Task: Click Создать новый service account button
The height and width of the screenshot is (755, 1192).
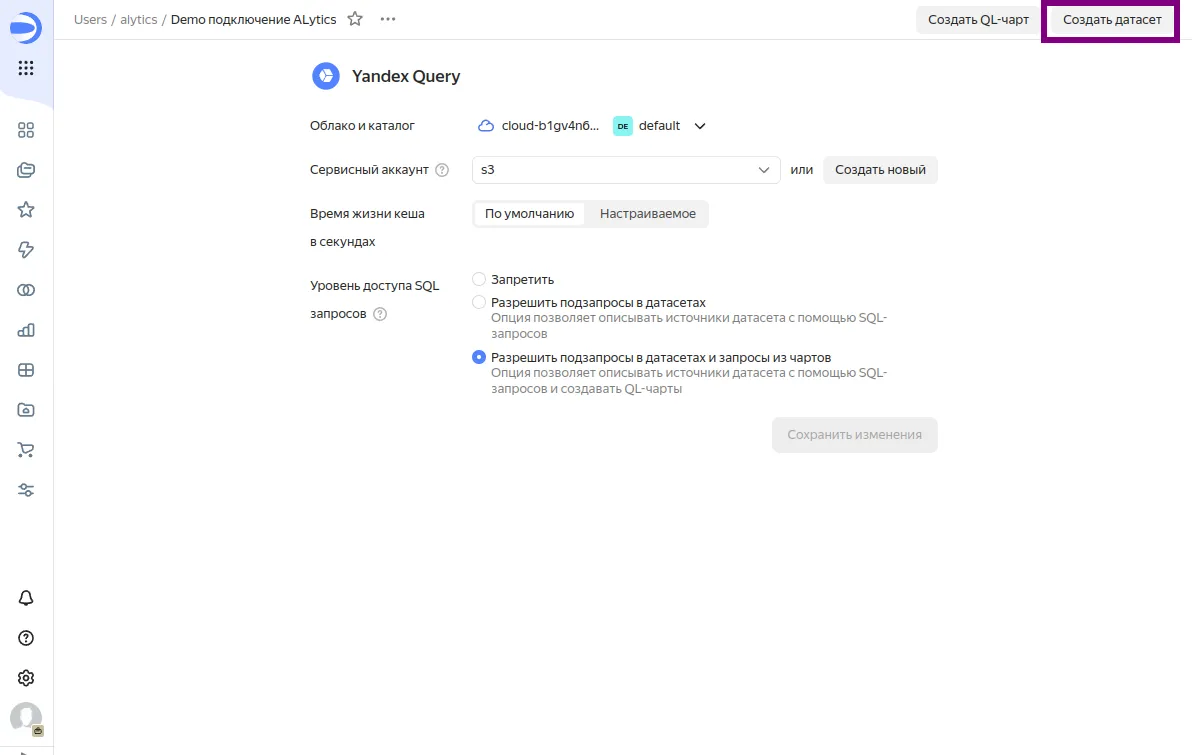Action: click(880, 170)
